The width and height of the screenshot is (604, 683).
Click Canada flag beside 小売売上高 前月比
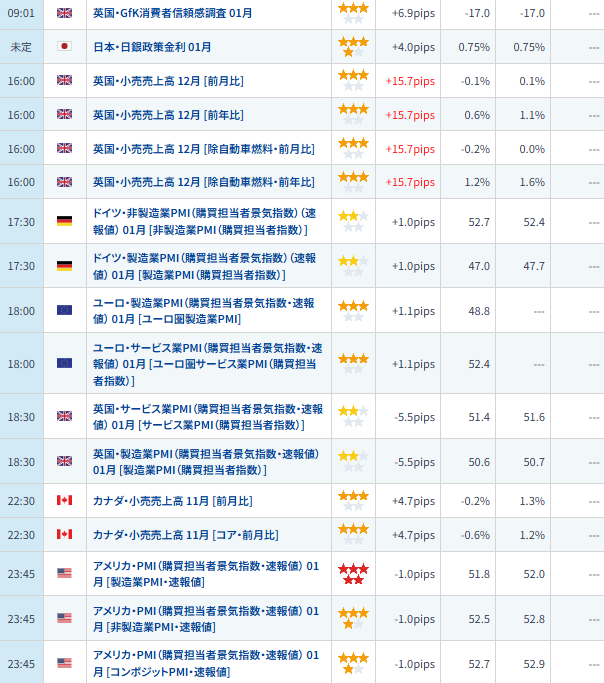[64, 500]
